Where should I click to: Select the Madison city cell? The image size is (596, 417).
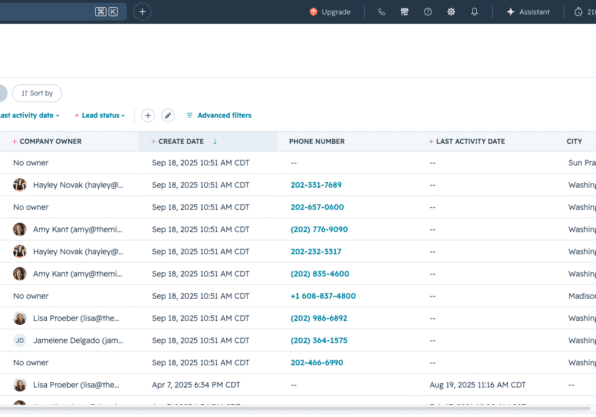tap(582, 296)
